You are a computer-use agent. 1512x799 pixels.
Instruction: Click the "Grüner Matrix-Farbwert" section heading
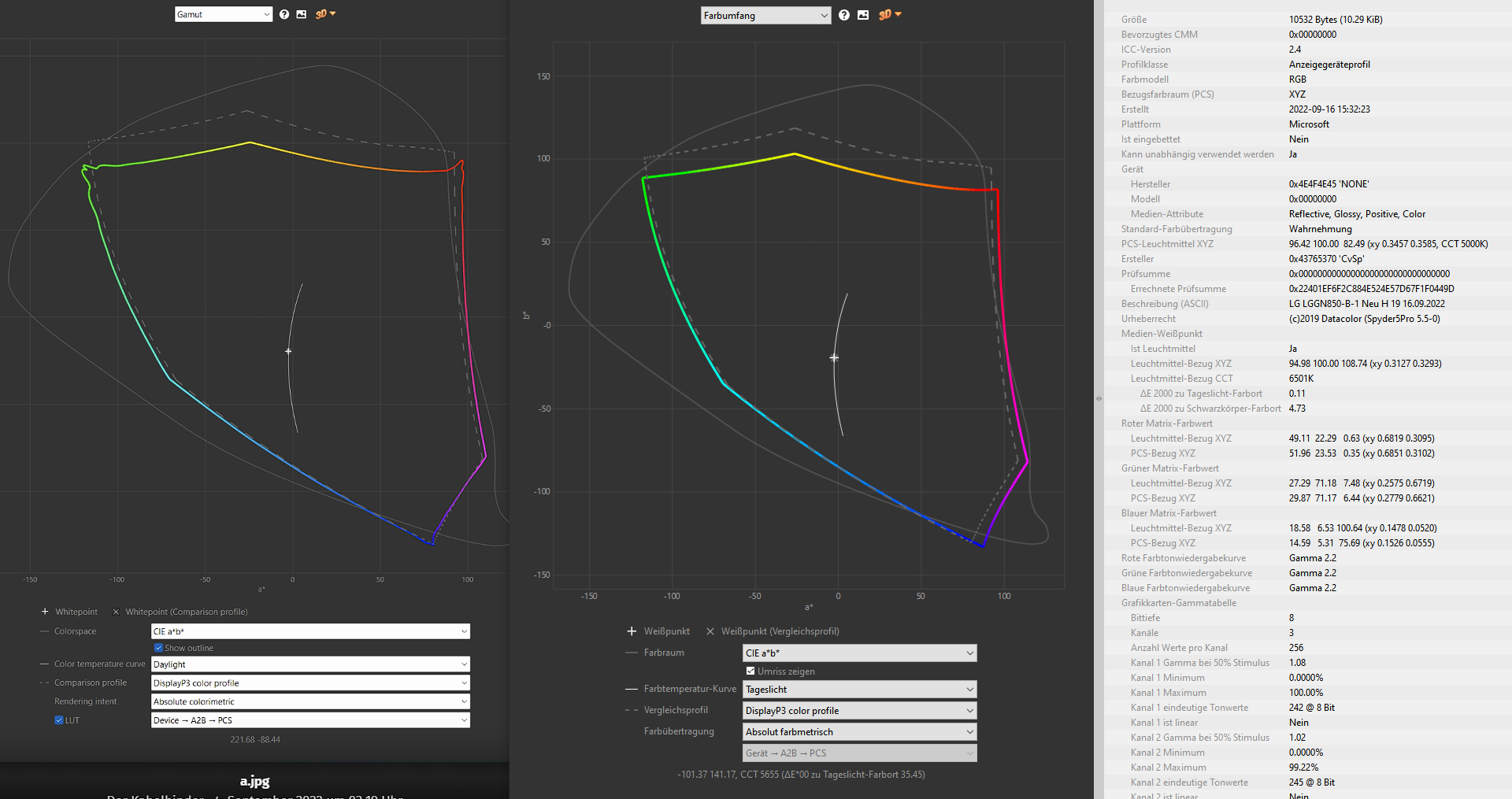(1170, 468)
